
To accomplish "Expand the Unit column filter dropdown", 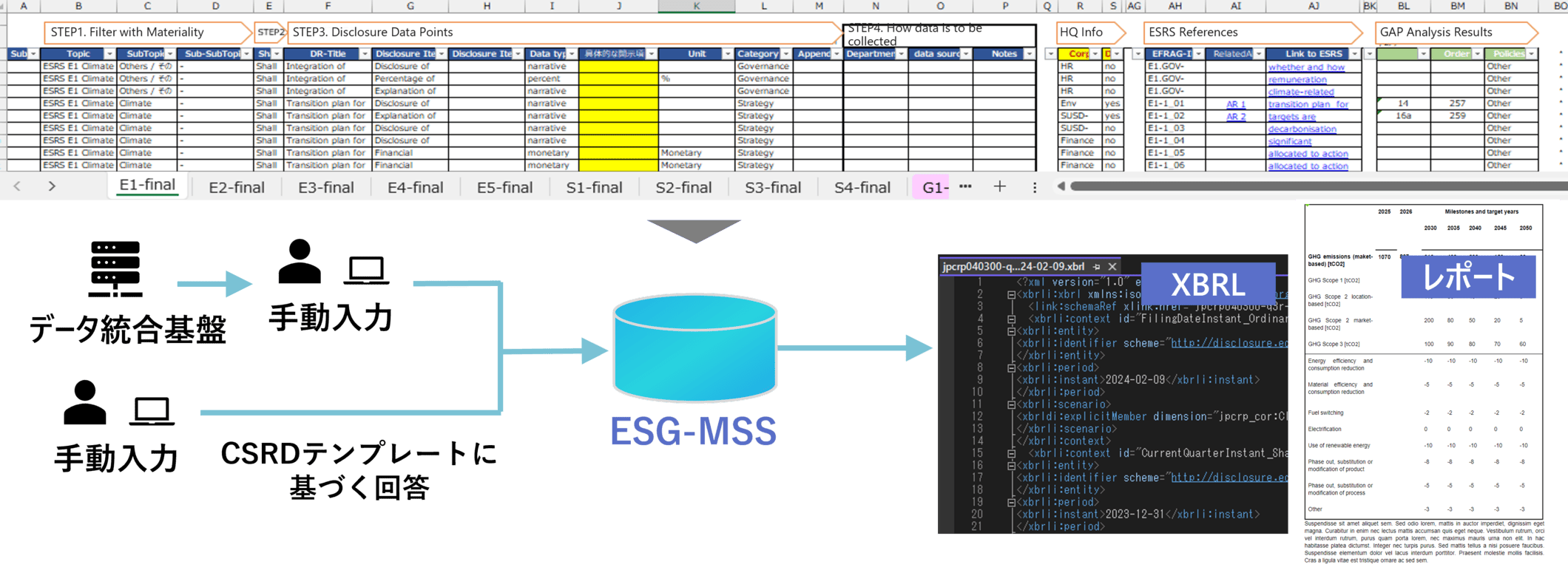I will pos(727,54).
